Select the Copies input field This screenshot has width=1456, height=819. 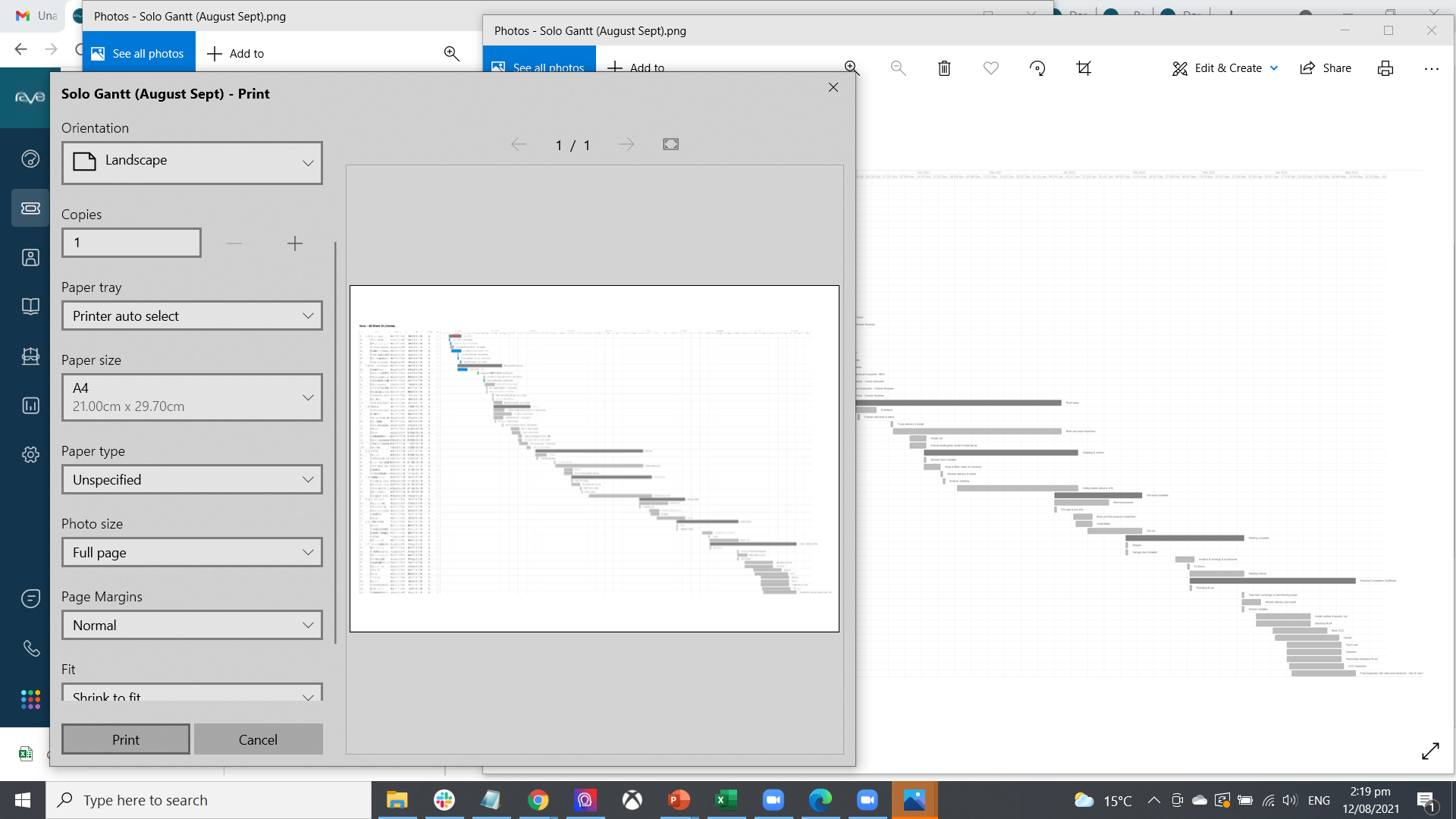[x=130, y=242]
